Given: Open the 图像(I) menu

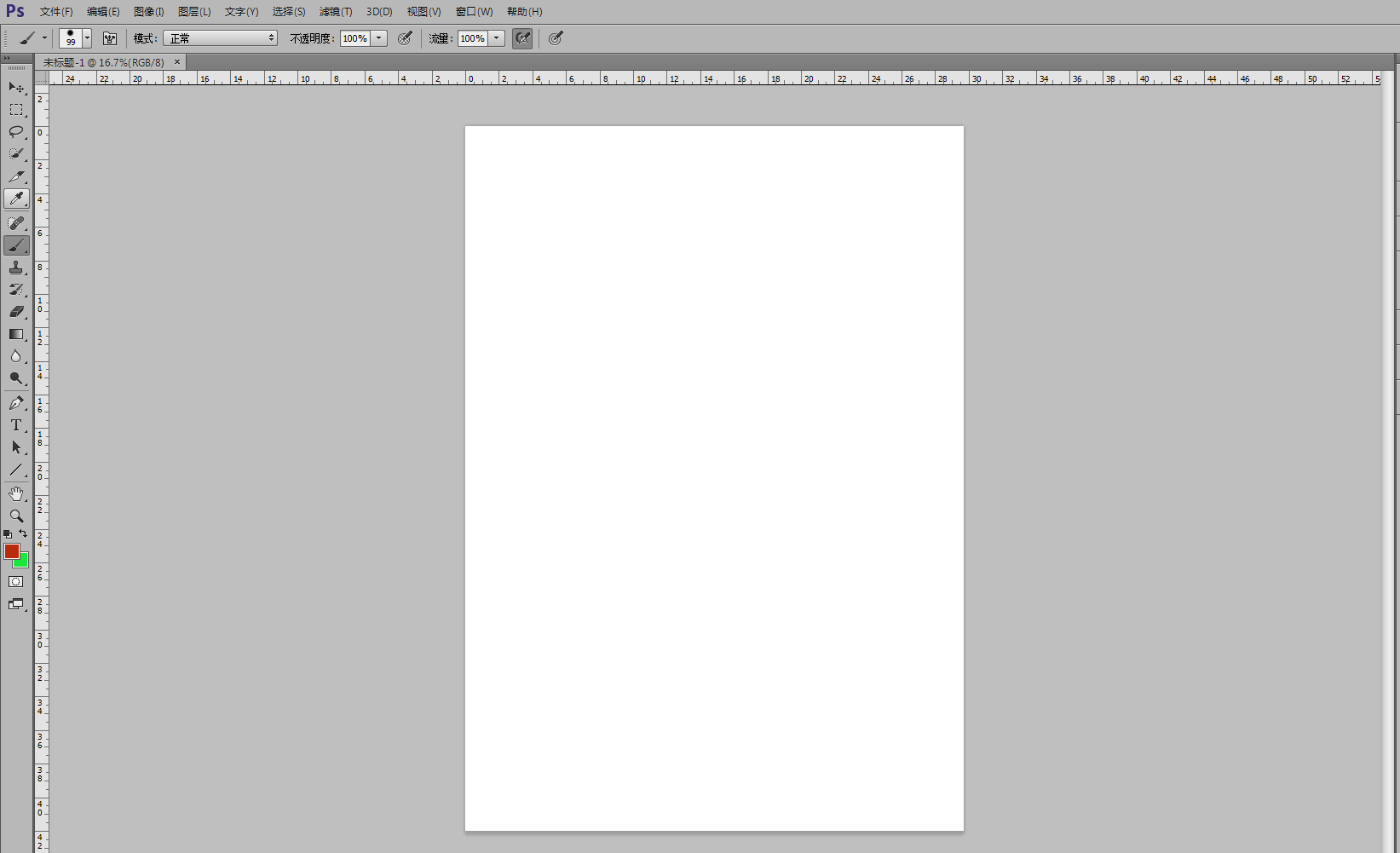Looking at the screenshot, I should pyautogui.click(x=149, y=12).
